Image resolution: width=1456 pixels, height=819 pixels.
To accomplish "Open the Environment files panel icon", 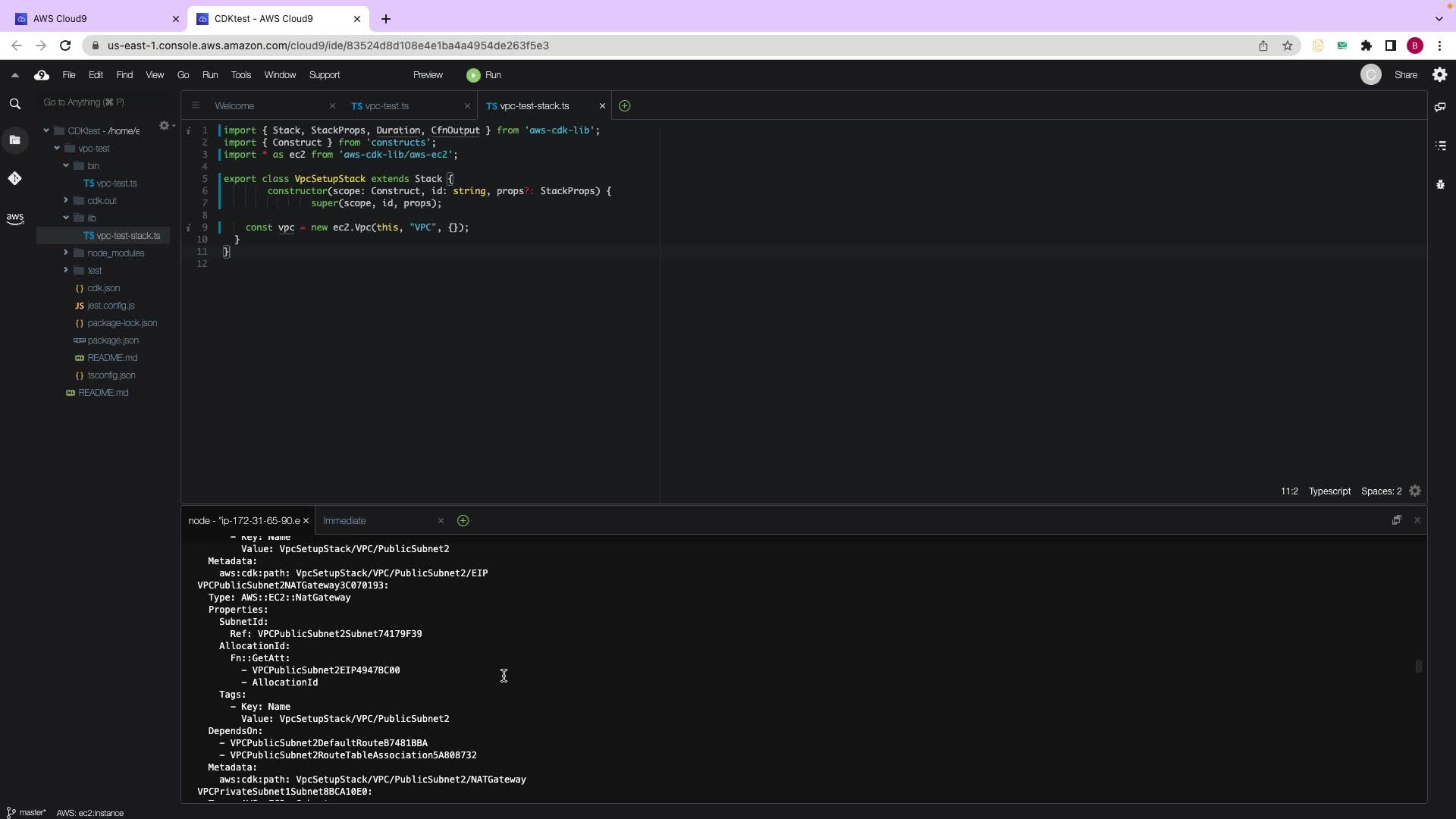I will [x=14, y=140].
